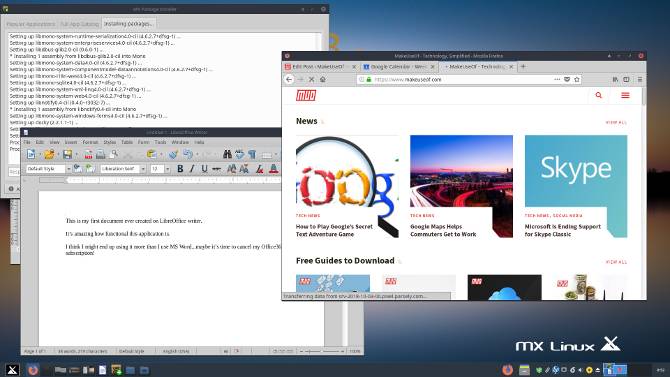This screenshot has width=670, height=377.
Task: Click VIEW ALL link beside News
Action: [616, 123]
